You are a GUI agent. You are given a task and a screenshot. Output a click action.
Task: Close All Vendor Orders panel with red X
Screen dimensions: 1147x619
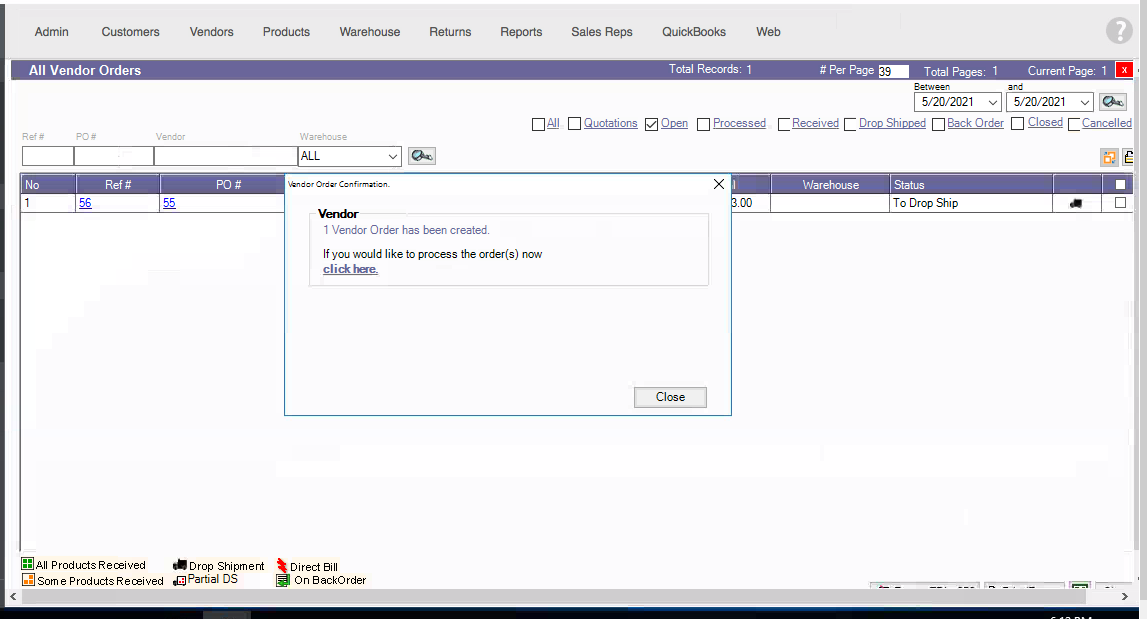pos(1124,70)
